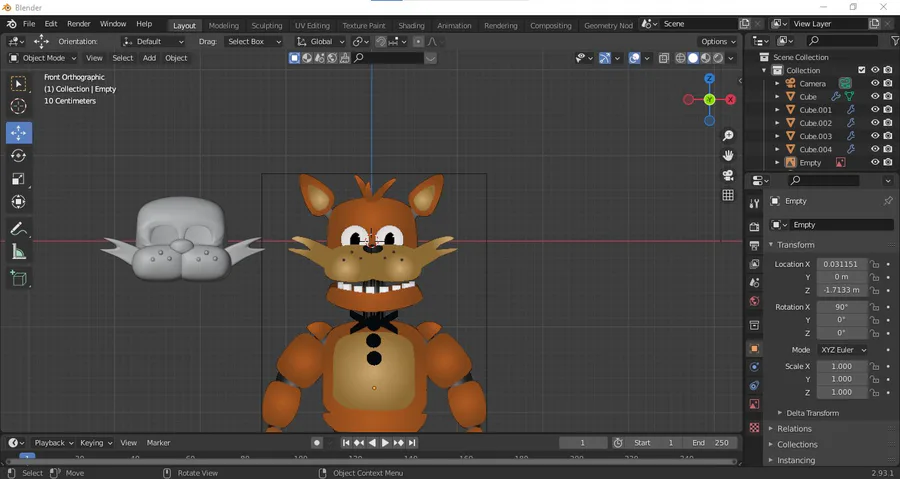The image size is (900, 479).
Task: Toggle Cube.004 visibility eye
Action: tap(875, 149)
